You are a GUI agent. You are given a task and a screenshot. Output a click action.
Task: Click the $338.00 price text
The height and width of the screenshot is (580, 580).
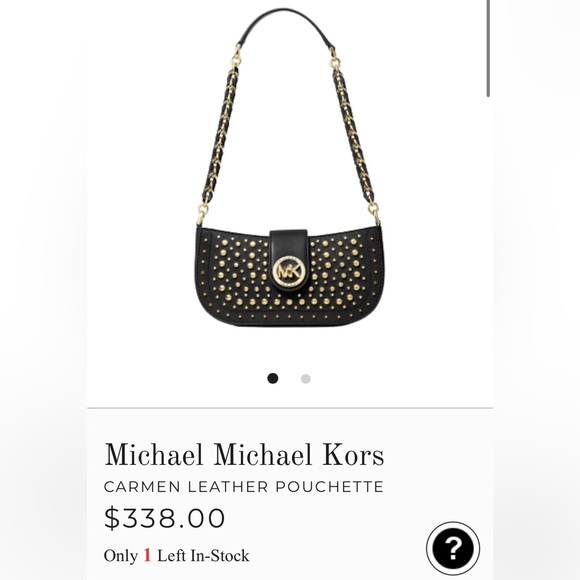tap(165, 518)
